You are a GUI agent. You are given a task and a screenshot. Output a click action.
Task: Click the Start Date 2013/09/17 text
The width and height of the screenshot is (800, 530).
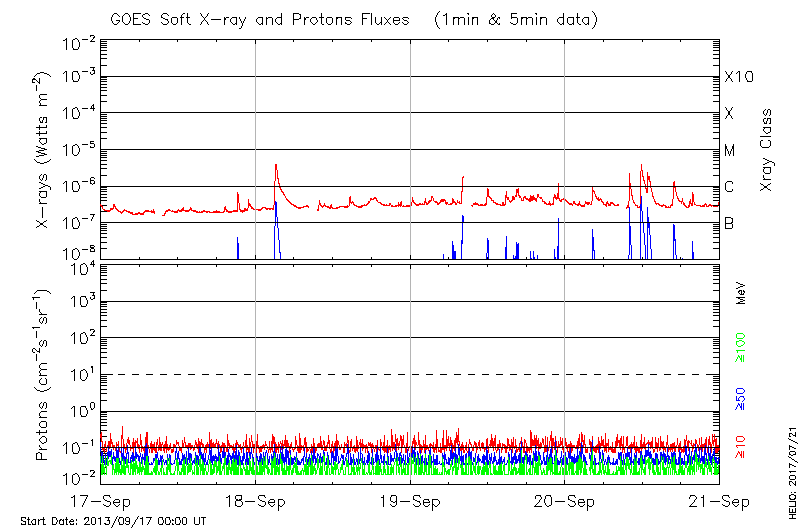[113, 521]
